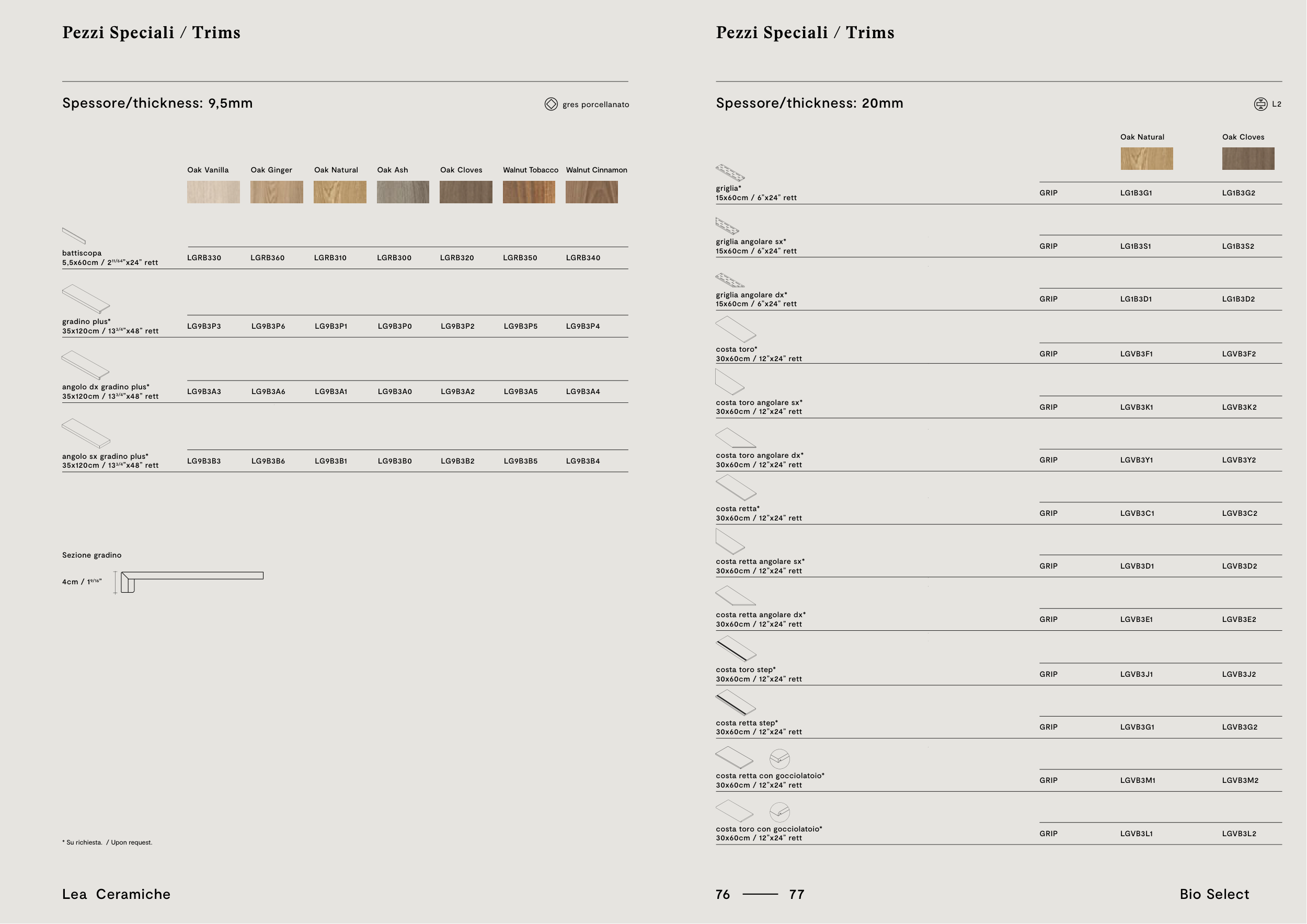Click the gres porcellanato diamond icon
1307x924 pixels.
pyautogui.click(x=551, y=104)
